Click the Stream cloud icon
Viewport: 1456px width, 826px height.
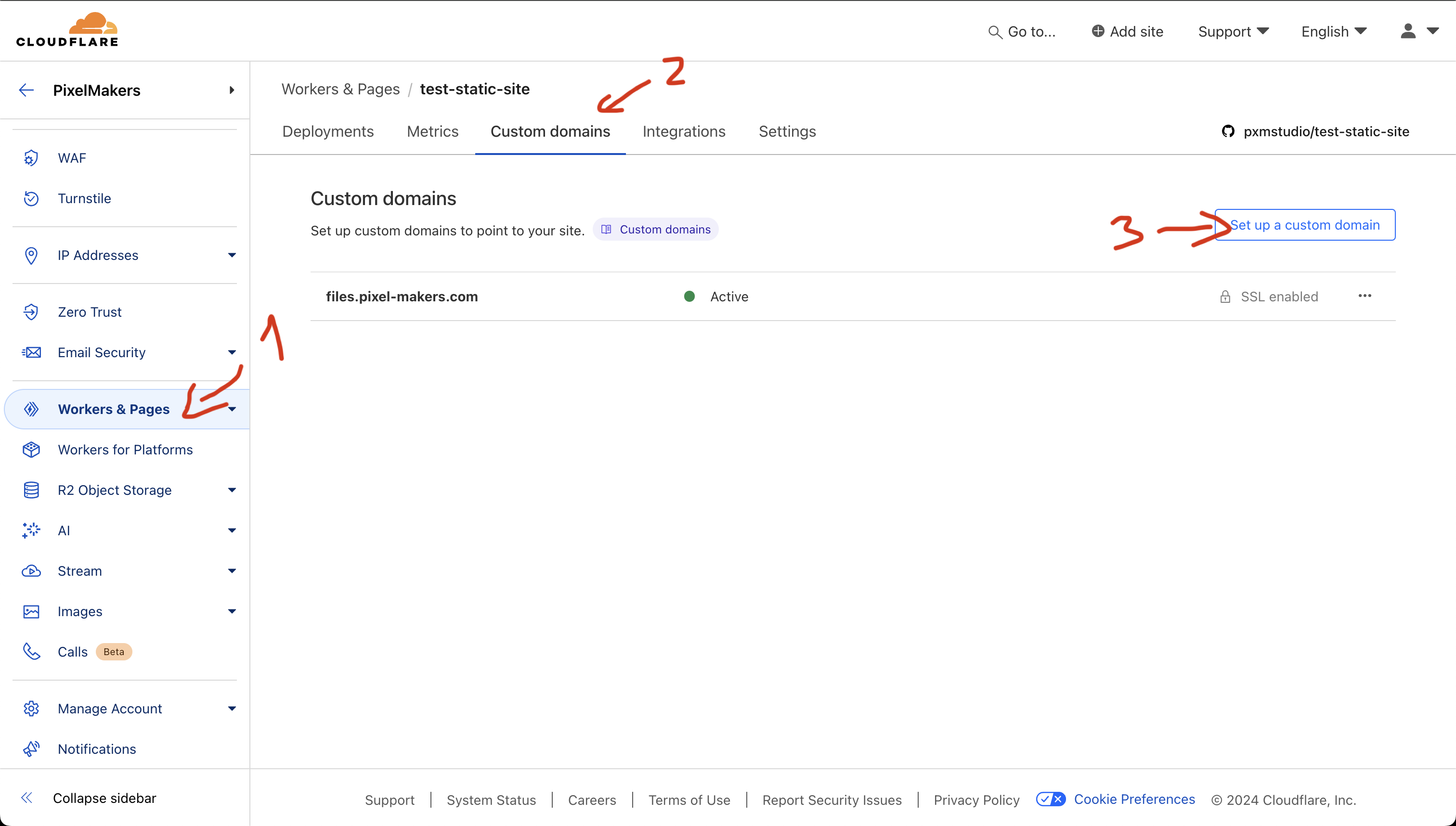click(x=31, y=571)
